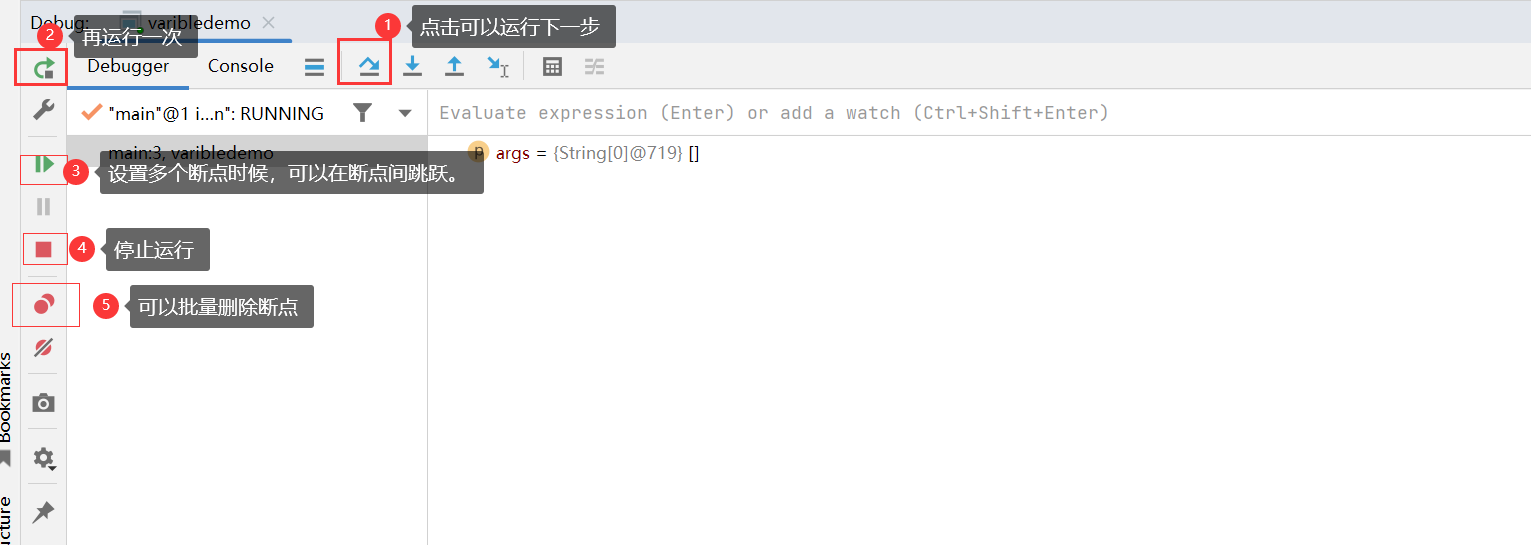Open View Breakpoints double red circles
The image size is (1531, 545).
(44, 304)
